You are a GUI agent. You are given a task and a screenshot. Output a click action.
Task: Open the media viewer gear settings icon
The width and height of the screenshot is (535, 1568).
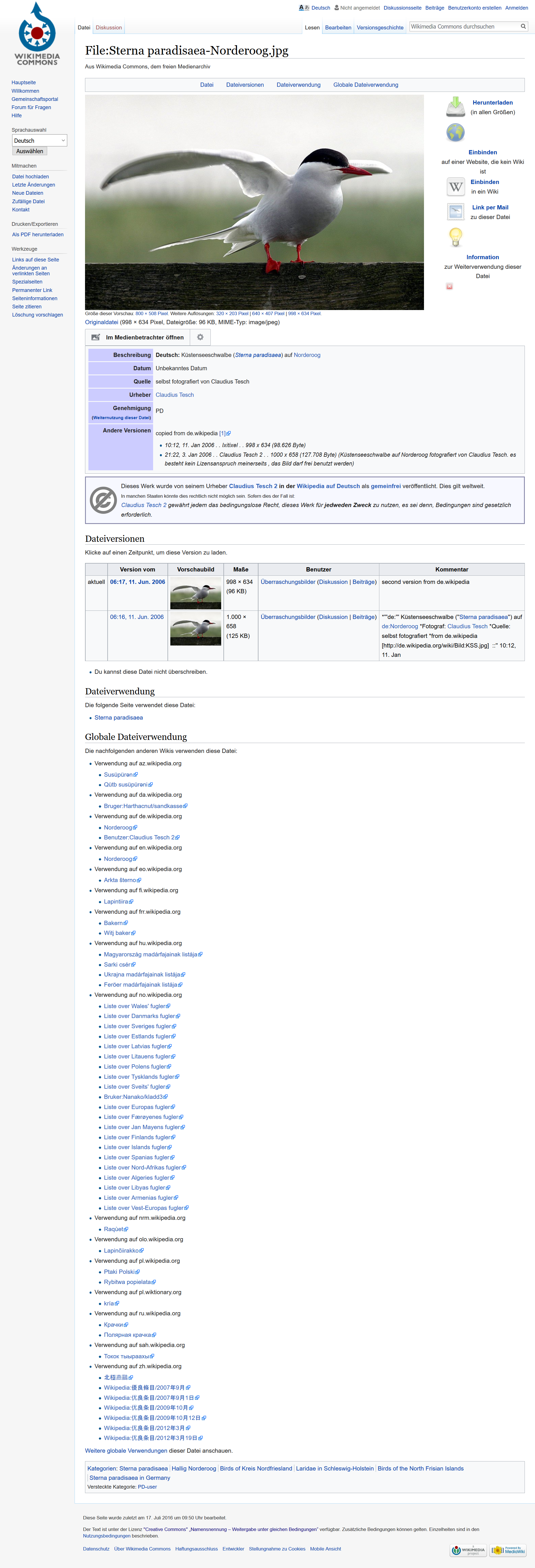point(200,337)
